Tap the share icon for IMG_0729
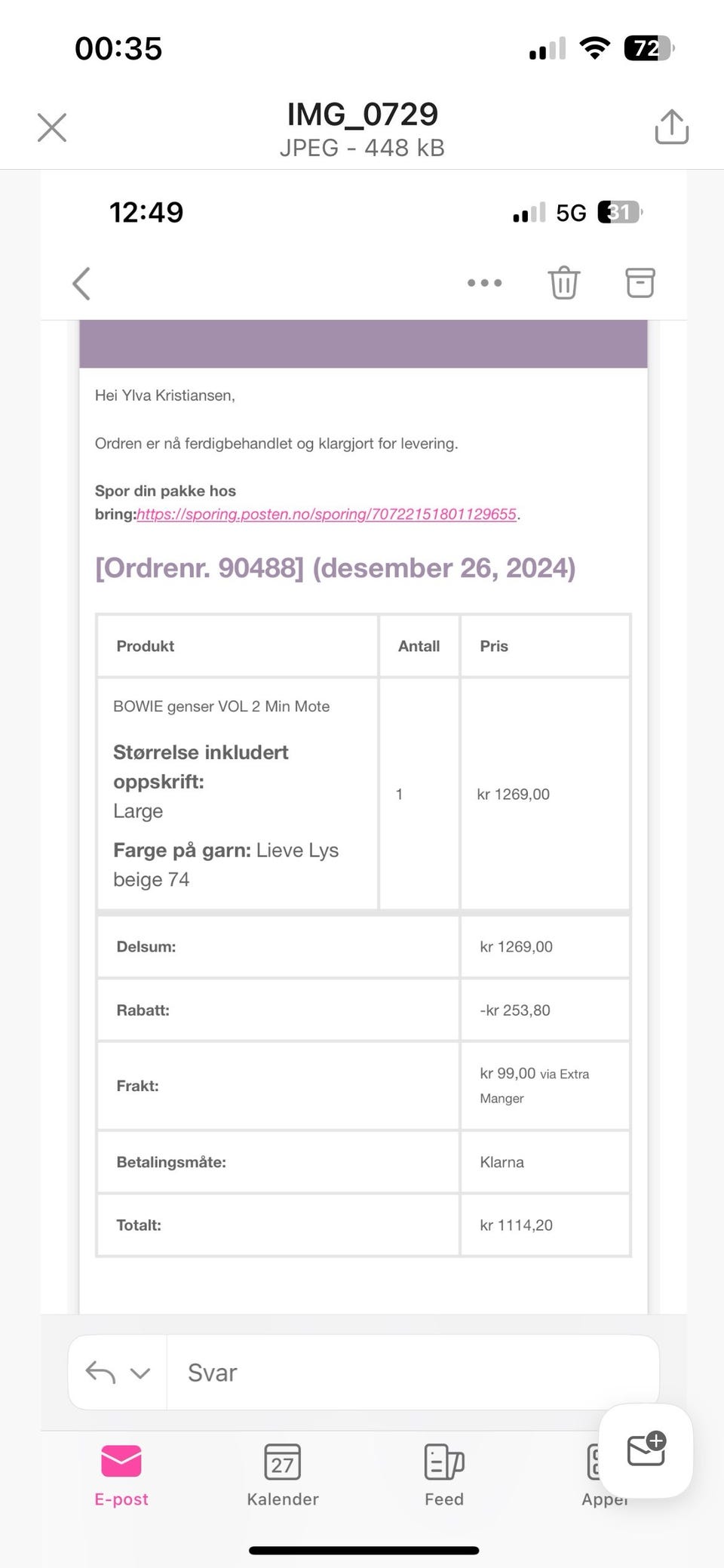This screenshot has width=724, height=1568. click(671, 127)
